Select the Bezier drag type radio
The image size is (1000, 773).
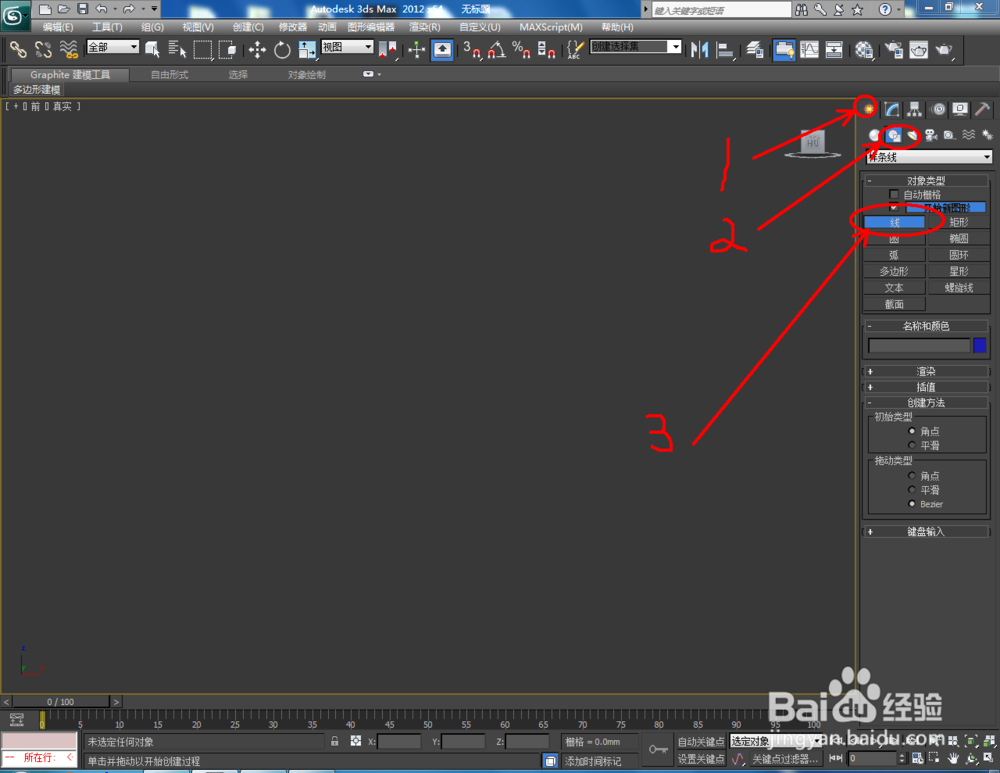[911, 504]
